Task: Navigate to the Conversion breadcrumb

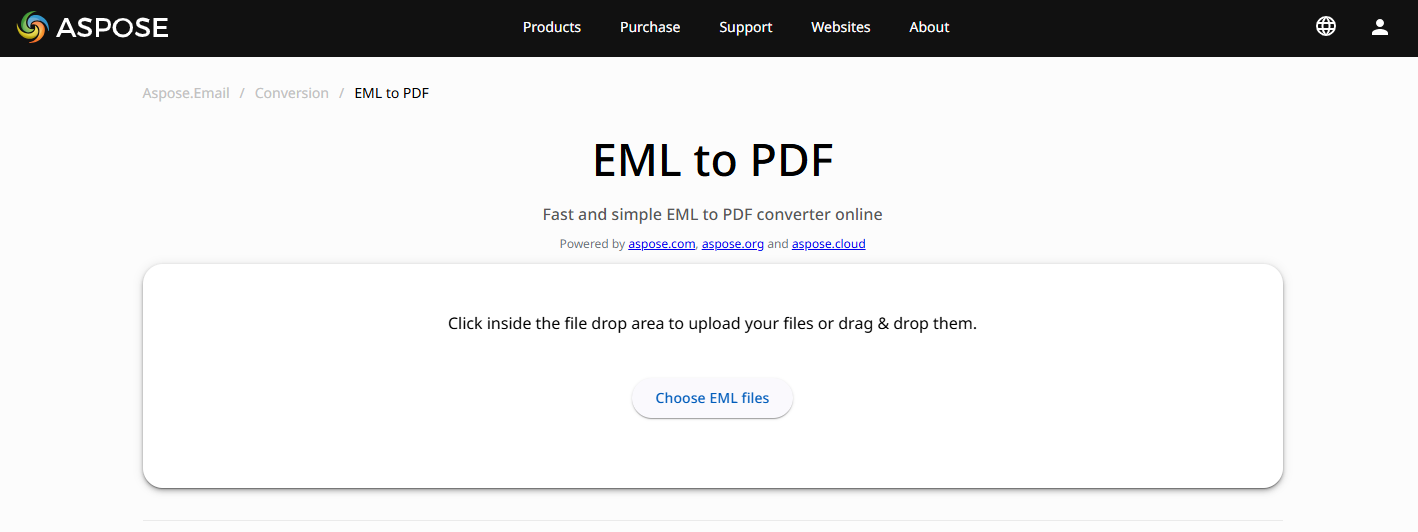Action: tap(292, 93)
